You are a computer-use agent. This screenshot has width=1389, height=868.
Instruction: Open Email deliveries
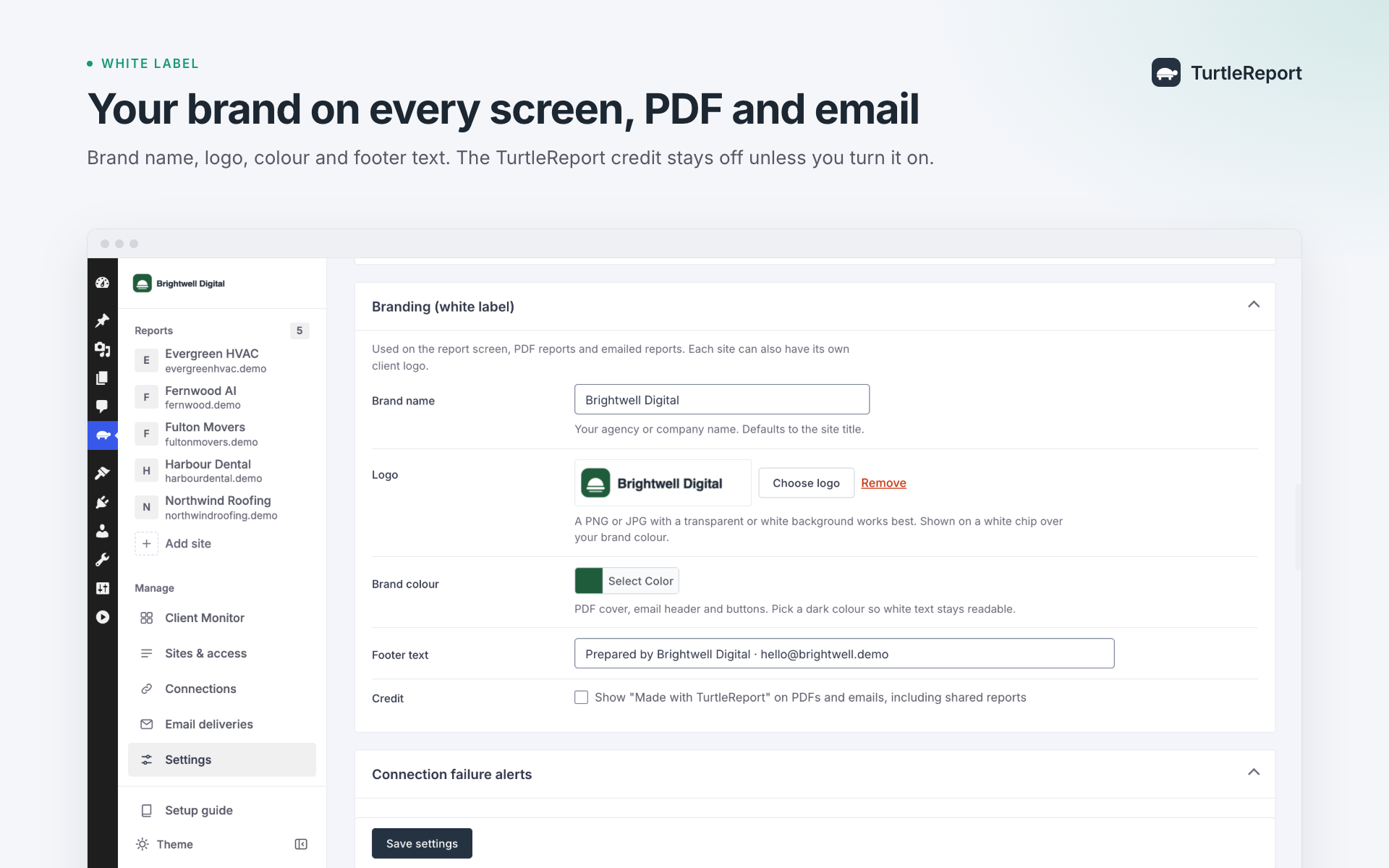222,724
